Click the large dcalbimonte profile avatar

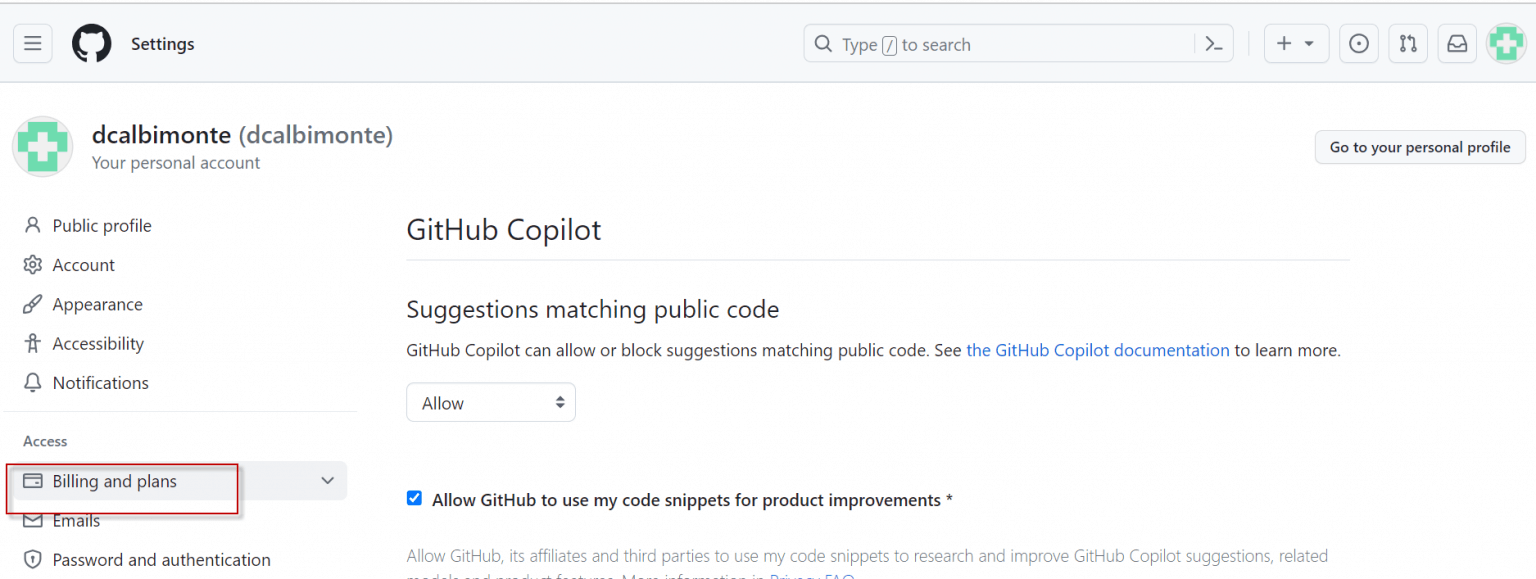(x=42, y=147)
